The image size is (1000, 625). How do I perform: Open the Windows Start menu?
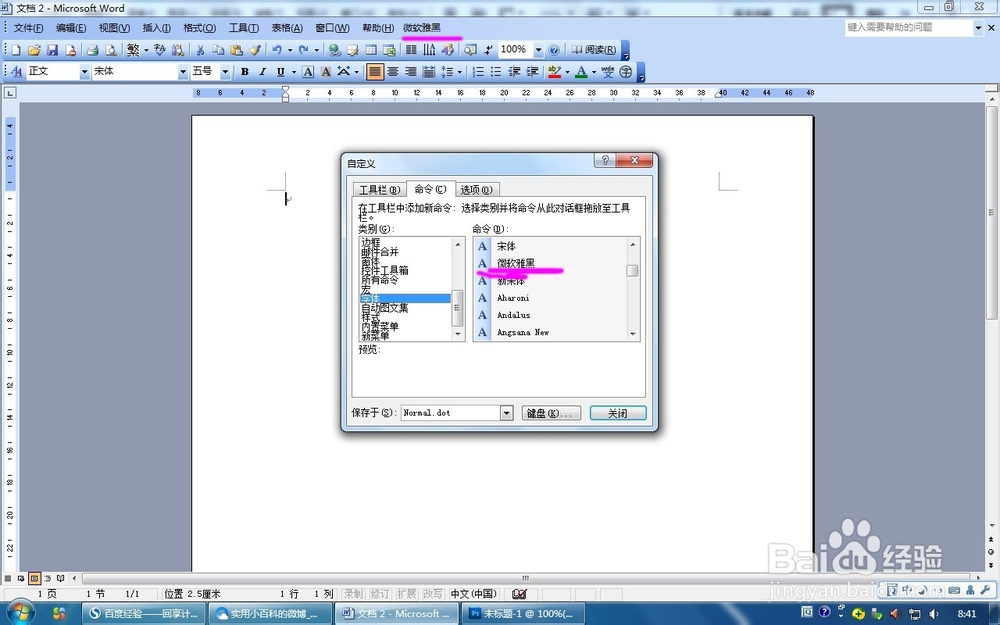21,614
